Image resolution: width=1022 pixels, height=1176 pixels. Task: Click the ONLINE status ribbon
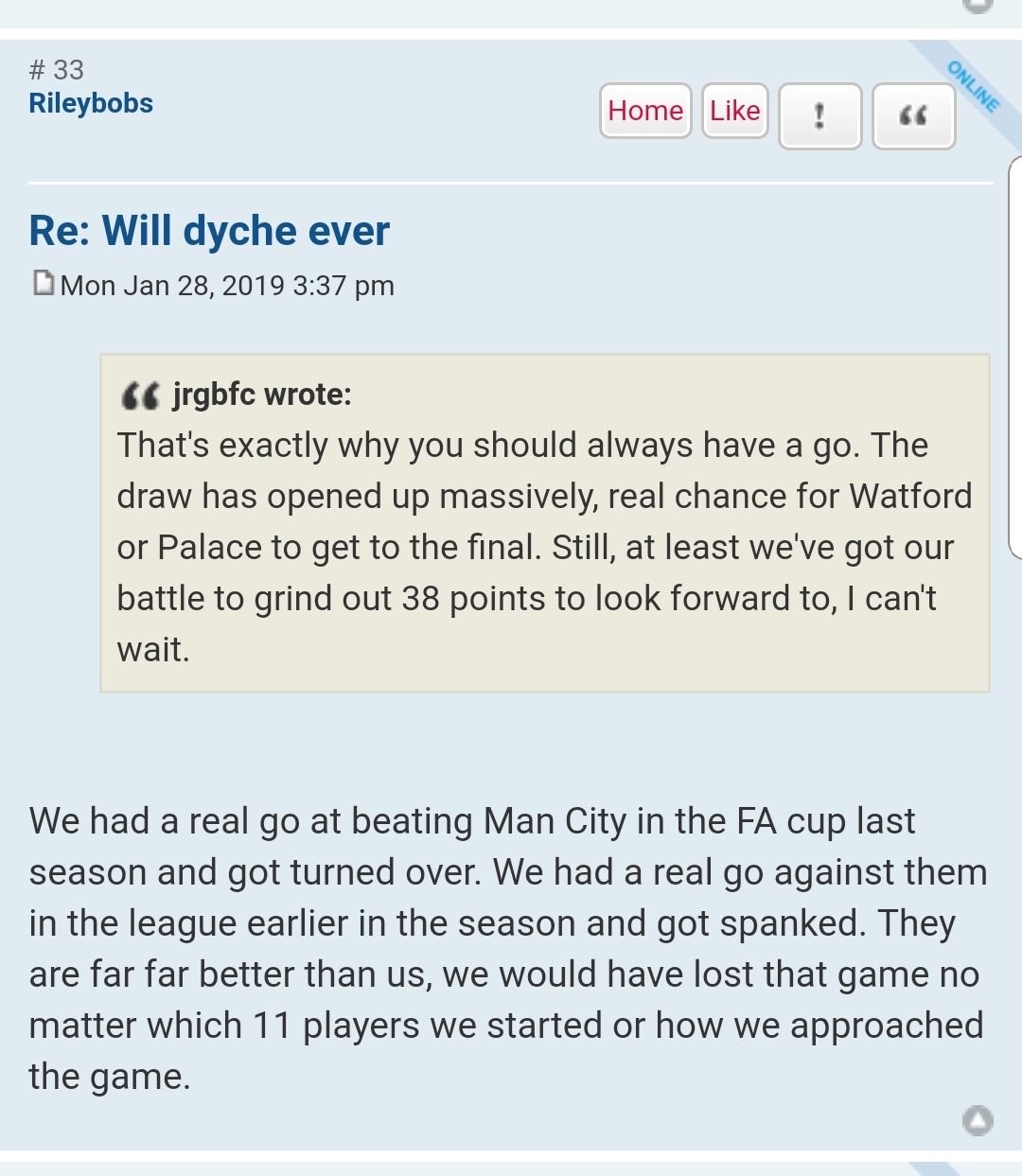[x=974, y=86]
